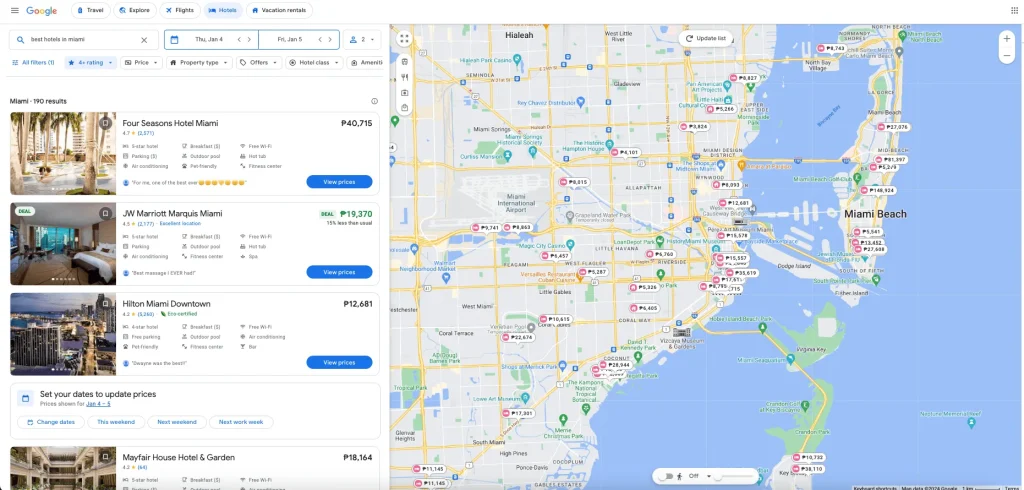Click the ₱8,743 hotel pin near North Bay Village
Viewport: 1024px width, 490px height.
pyautogui.click(x=831, y=48)
